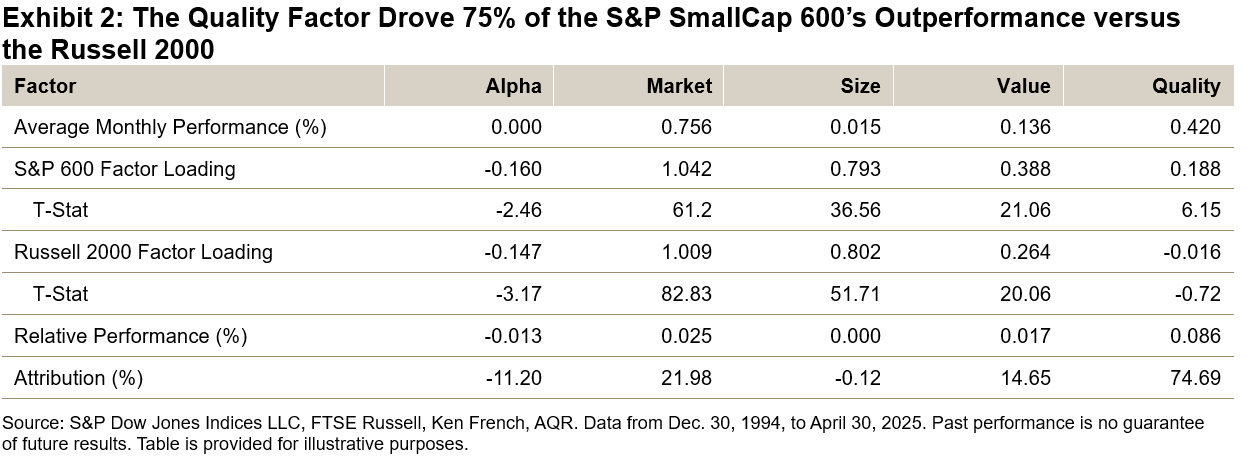Select the Value column header
Screen dimensions: 1246x463
[1023, 86]
